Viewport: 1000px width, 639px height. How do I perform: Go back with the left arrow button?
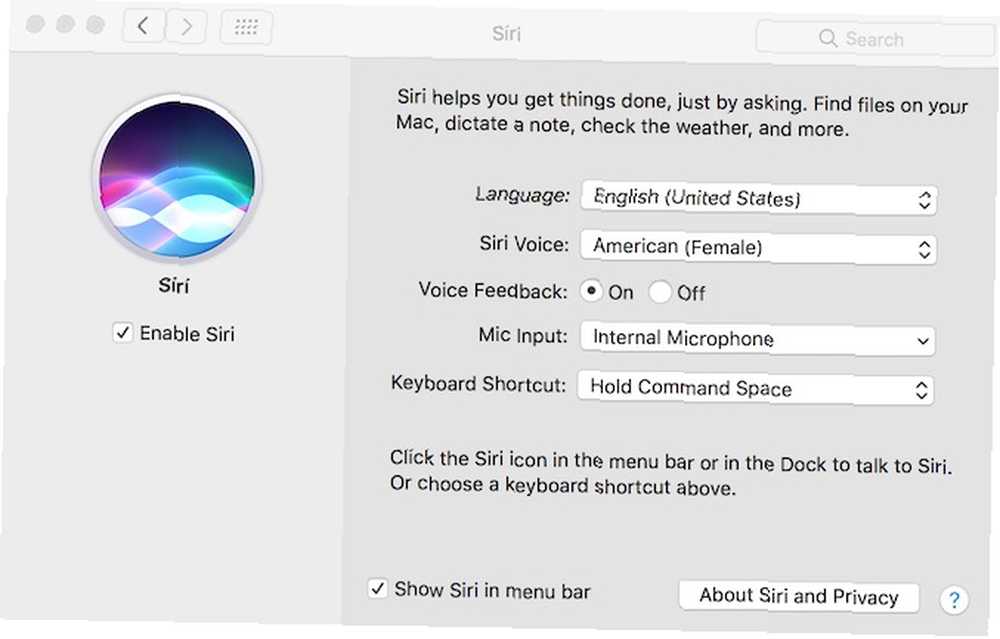(x=143, y=26)
